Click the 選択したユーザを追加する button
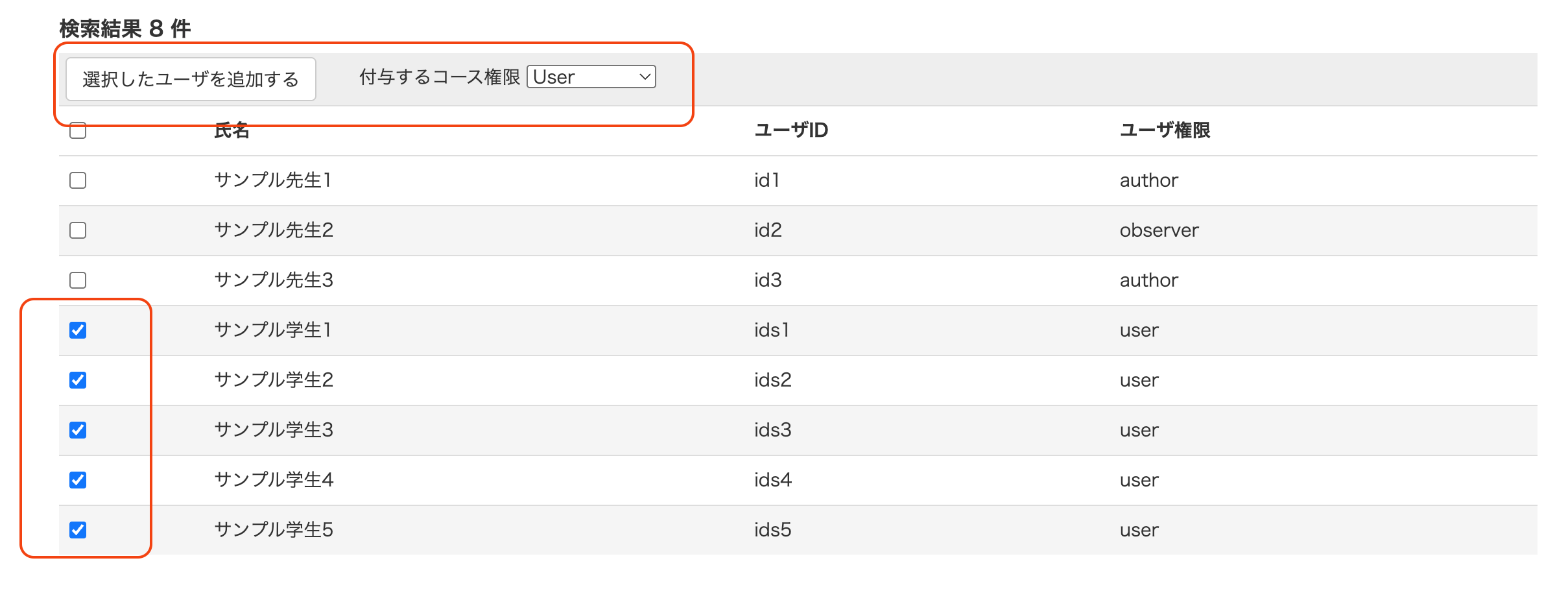 191,79
